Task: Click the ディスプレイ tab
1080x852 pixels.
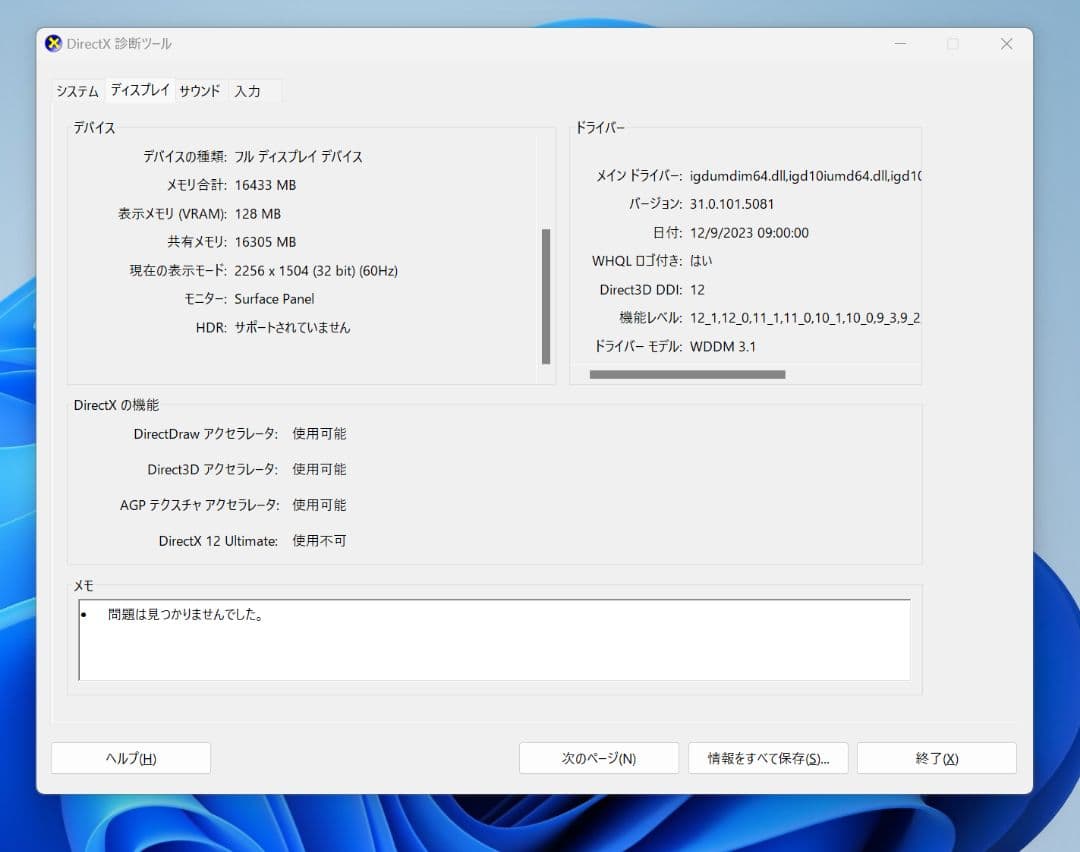Action: point(139,89)
